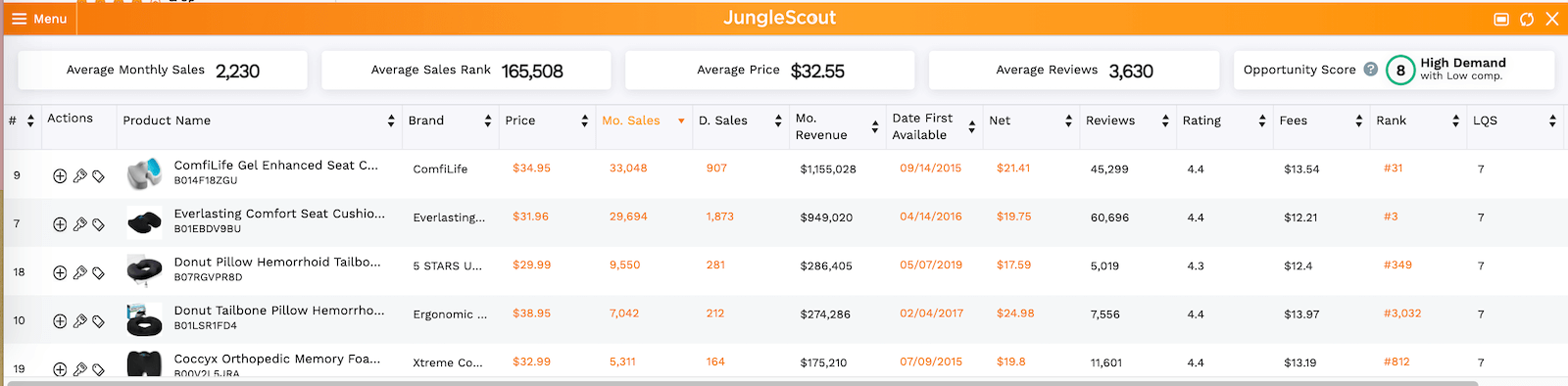Click the Everlasting Comfort cushion thumbnail
1568x386 pixels.
(144, 223)
